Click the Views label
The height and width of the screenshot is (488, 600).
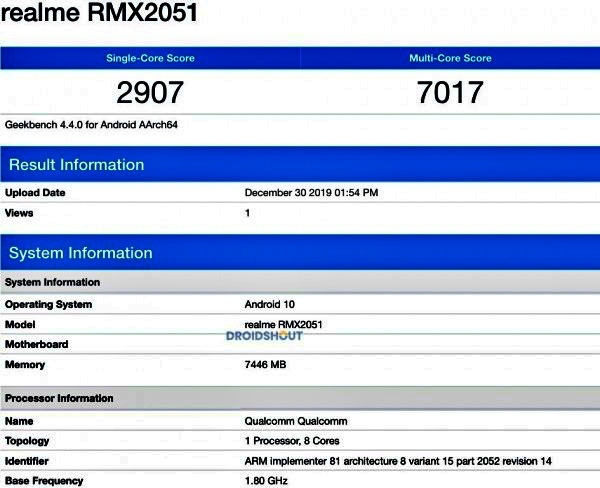coord(19,213)
